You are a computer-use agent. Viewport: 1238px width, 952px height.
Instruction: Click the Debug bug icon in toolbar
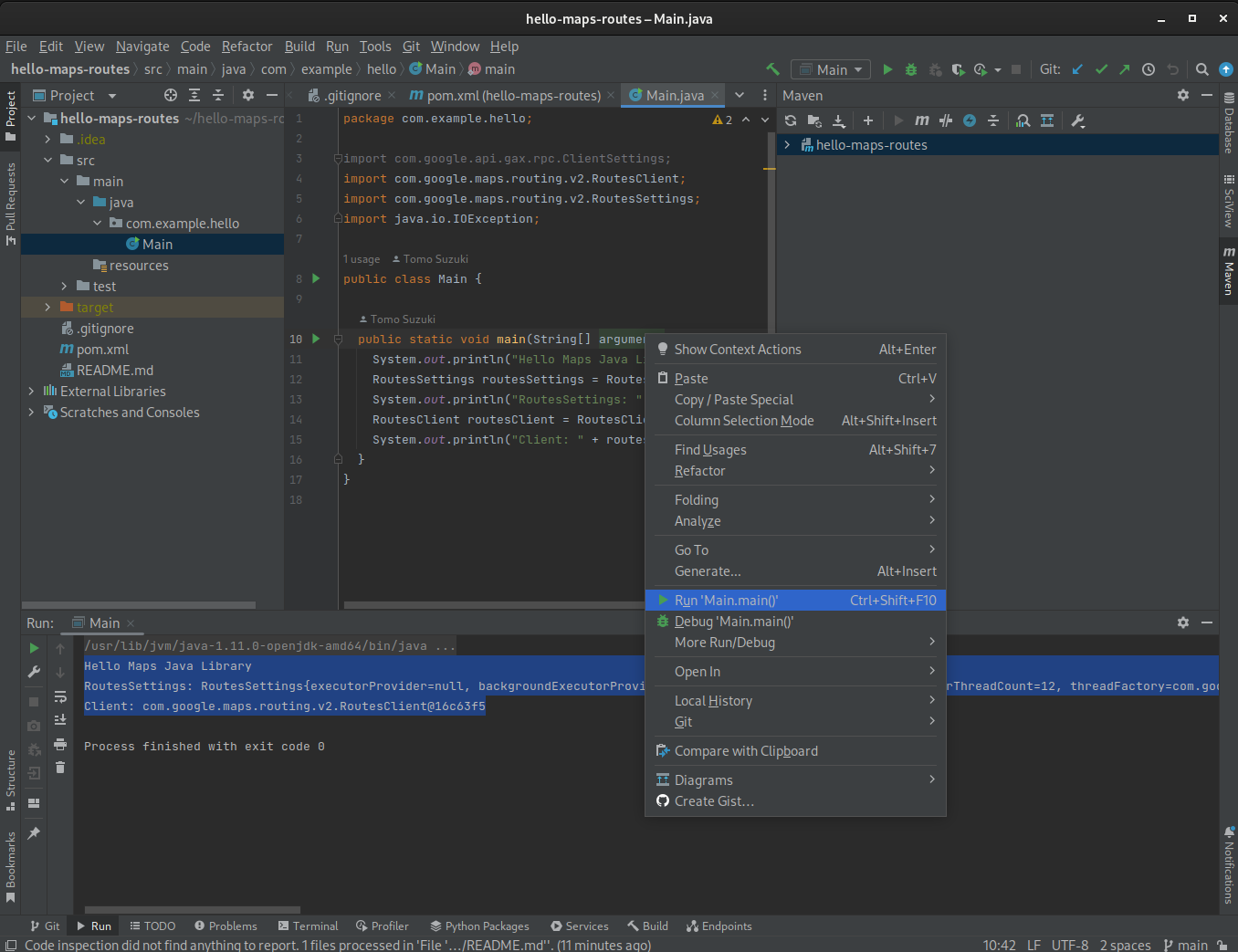pyautogui.click(x=911, y=69)
